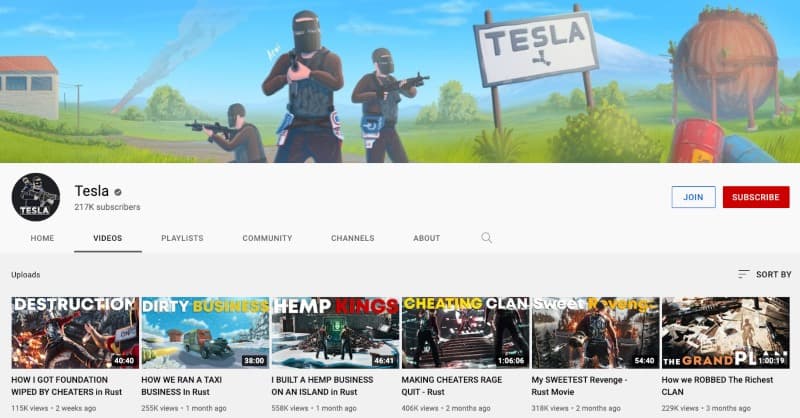Open the PLAYLISTS tab
Image resolution: width=800 pixels, height=418 pixels.
coord(182,238)
